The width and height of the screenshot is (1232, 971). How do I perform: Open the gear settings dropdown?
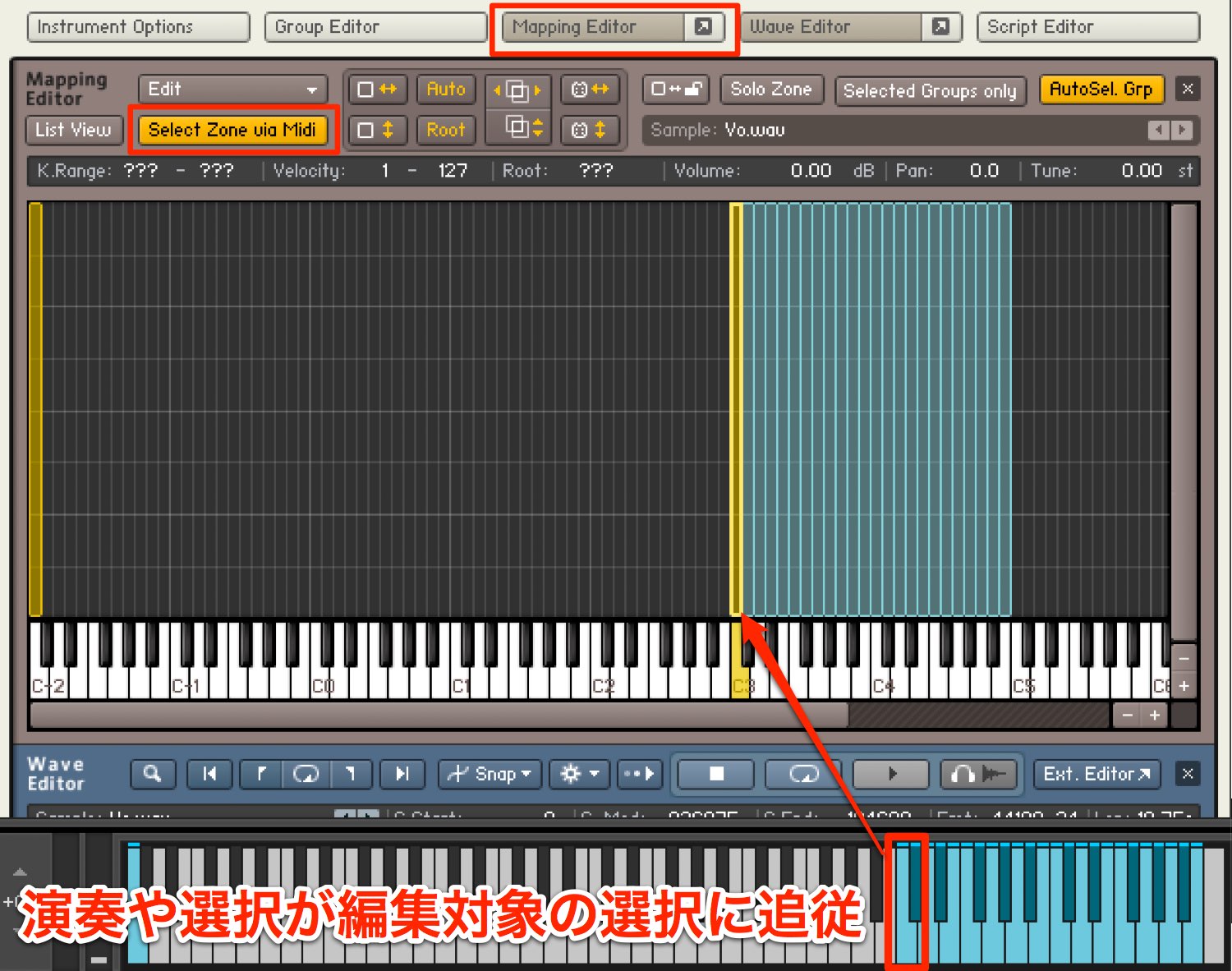pos(579,774)
